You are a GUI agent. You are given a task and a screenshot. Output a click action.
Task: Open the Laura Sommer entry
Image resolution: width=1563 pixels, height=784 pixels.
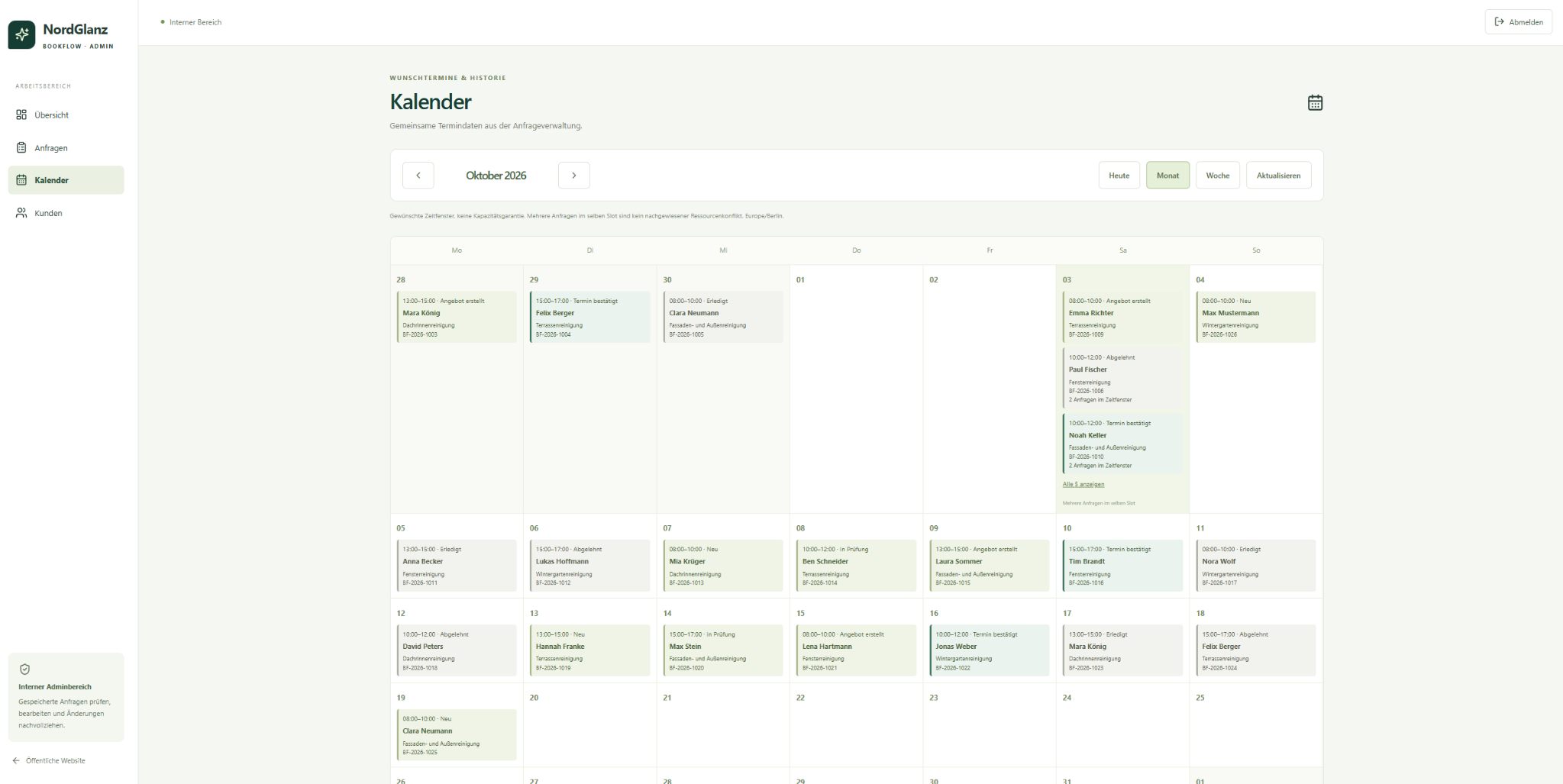pos(990,566)
